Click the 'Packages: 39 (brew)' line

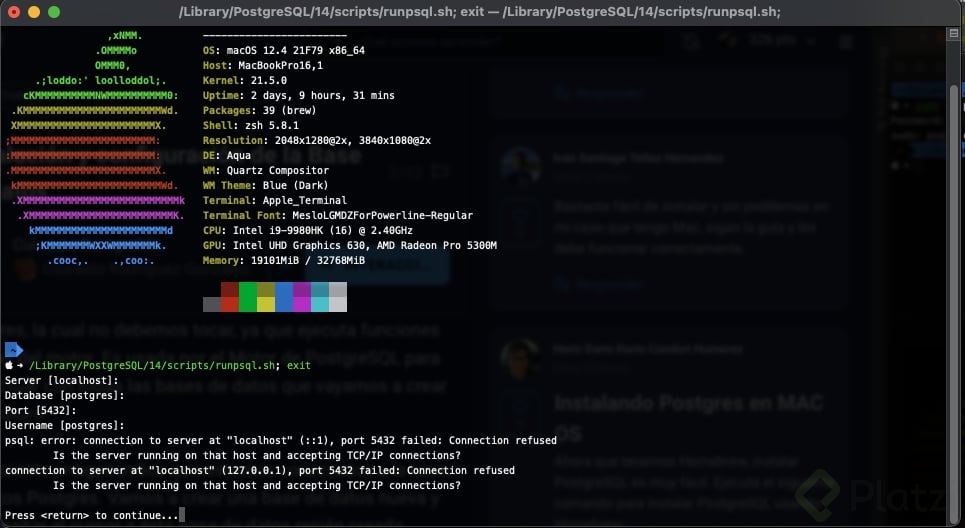(260, 111)
